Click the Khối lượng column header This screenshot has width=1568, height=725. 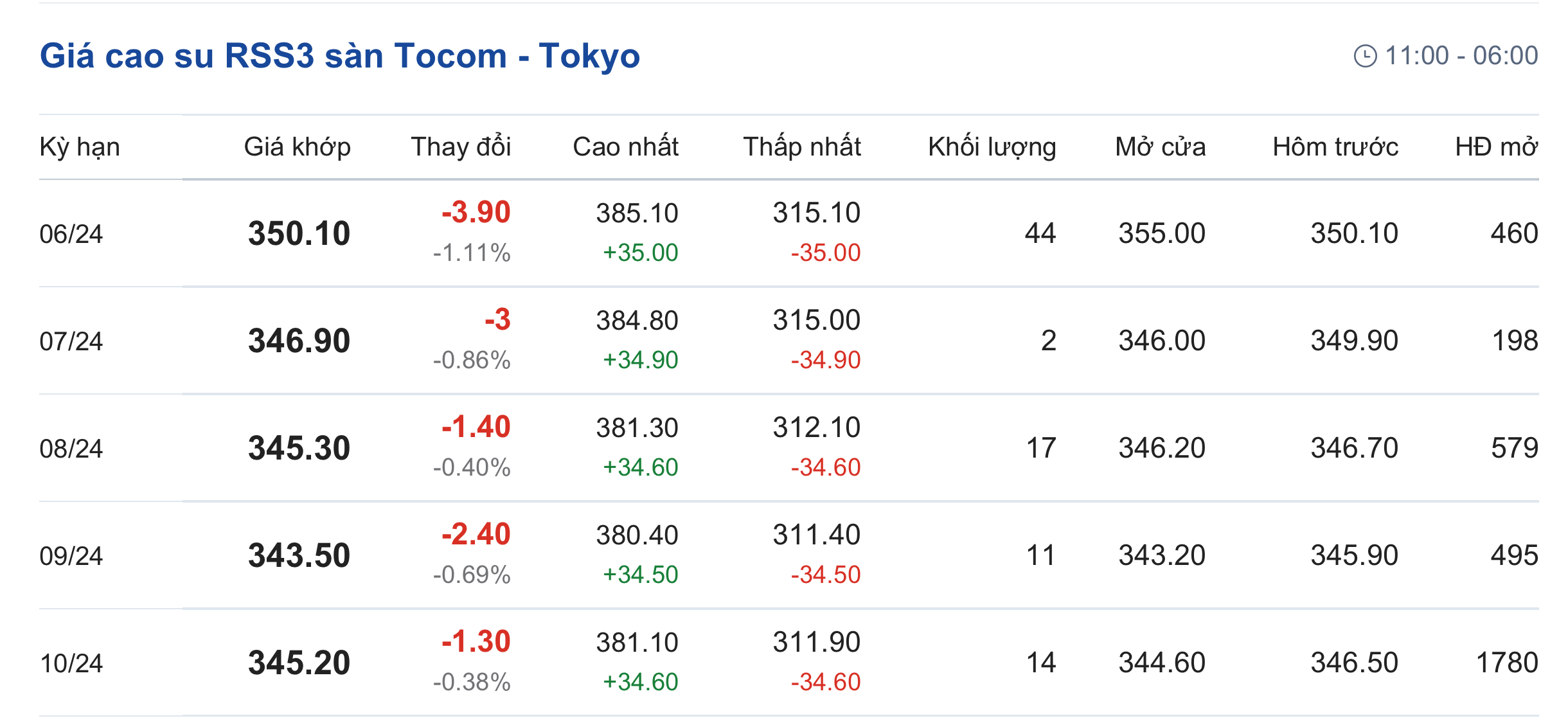point(992,147)
